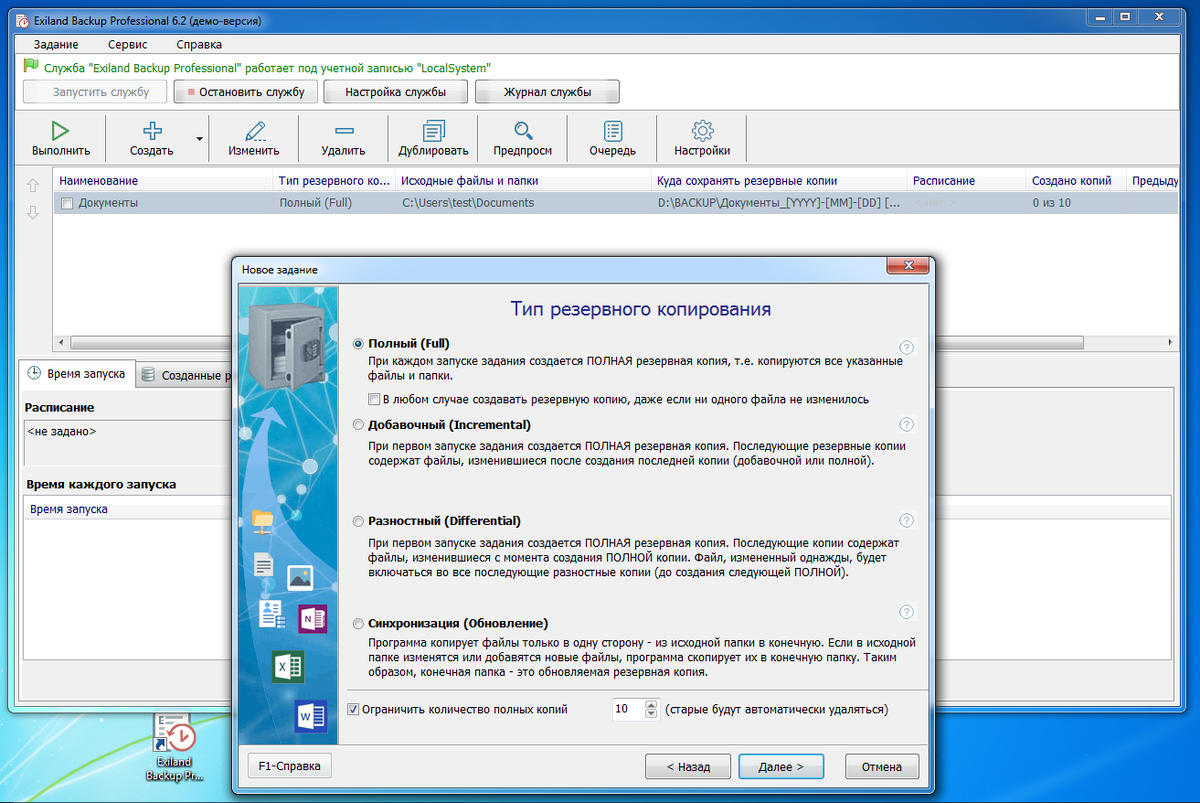Open the Очередь list icon
1200x803 pixels.
click(x=612, y=130)
